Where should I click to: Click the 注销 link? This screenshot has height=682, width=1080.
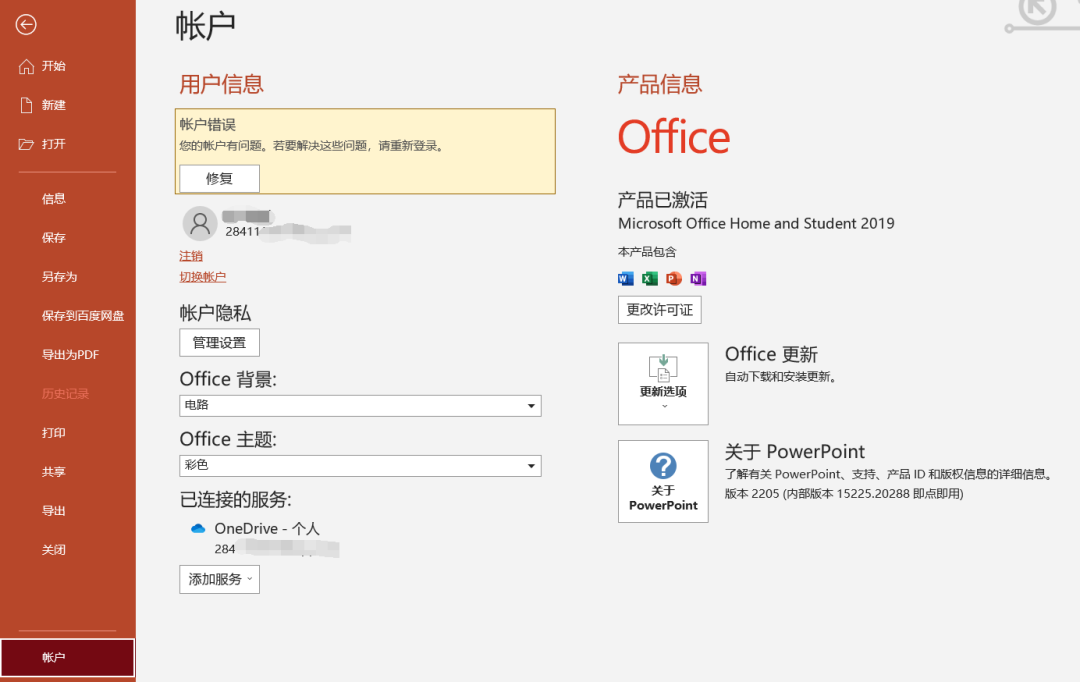click(191, 256)
